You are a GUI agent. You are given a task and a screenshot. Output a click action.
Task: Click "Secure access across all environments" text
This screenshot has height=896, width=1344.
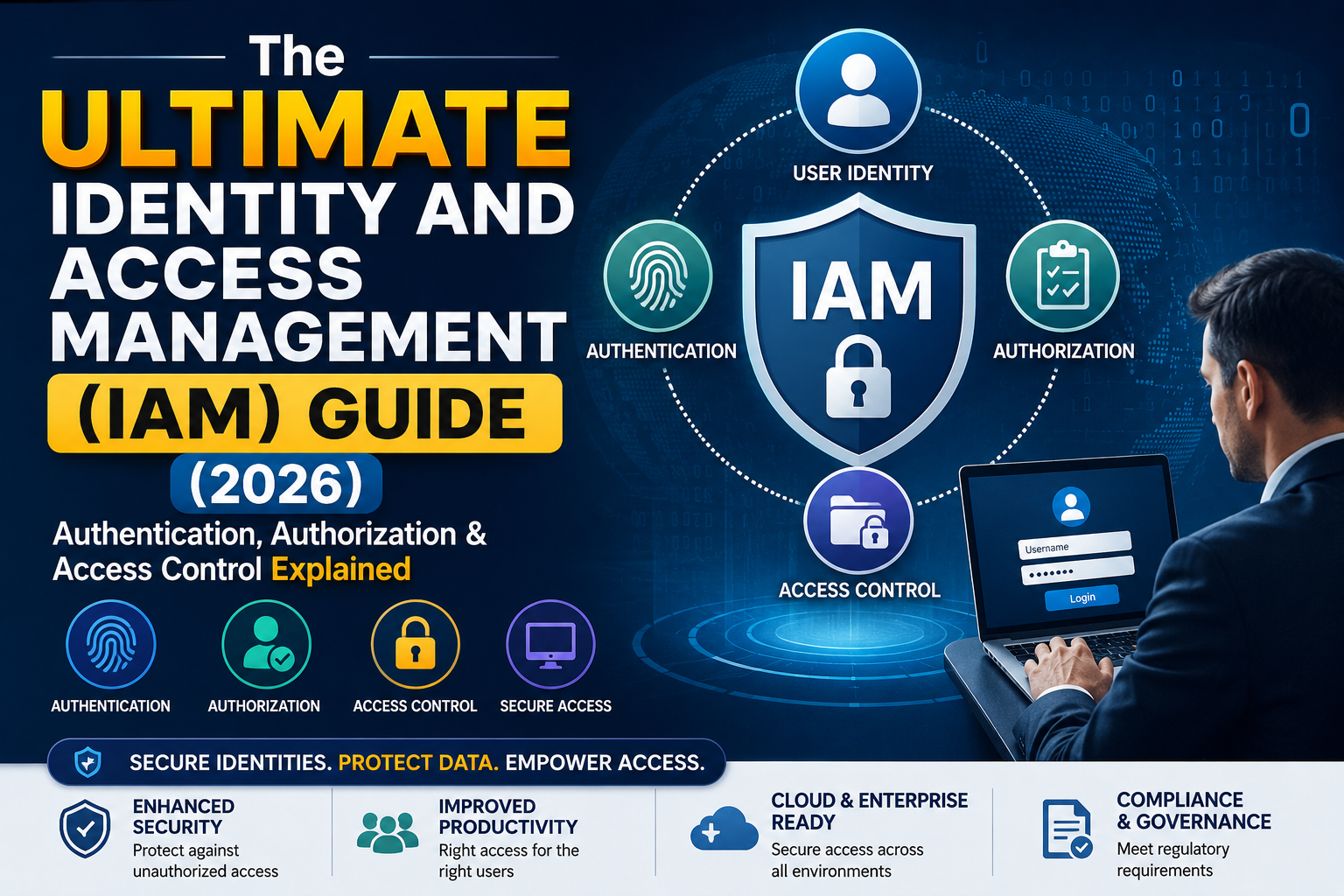point(847,860)
